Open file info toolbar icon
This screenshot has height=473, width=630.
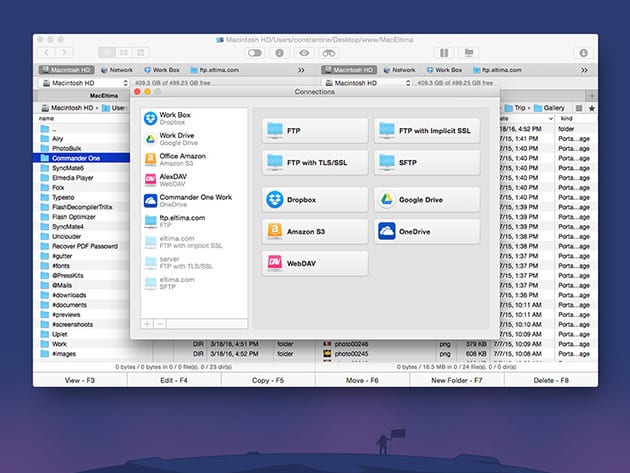(x=280, y=53)
